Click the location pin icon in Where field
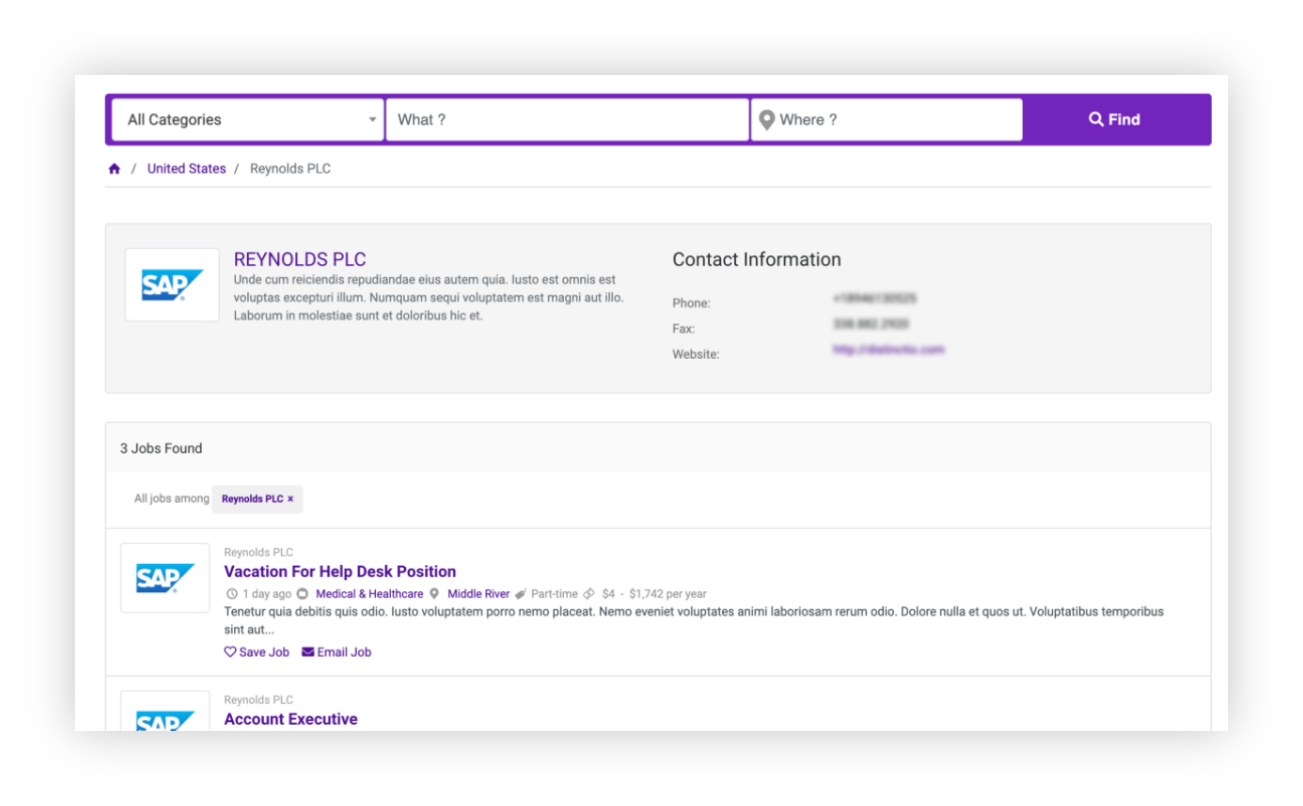 tap(767, 120)
